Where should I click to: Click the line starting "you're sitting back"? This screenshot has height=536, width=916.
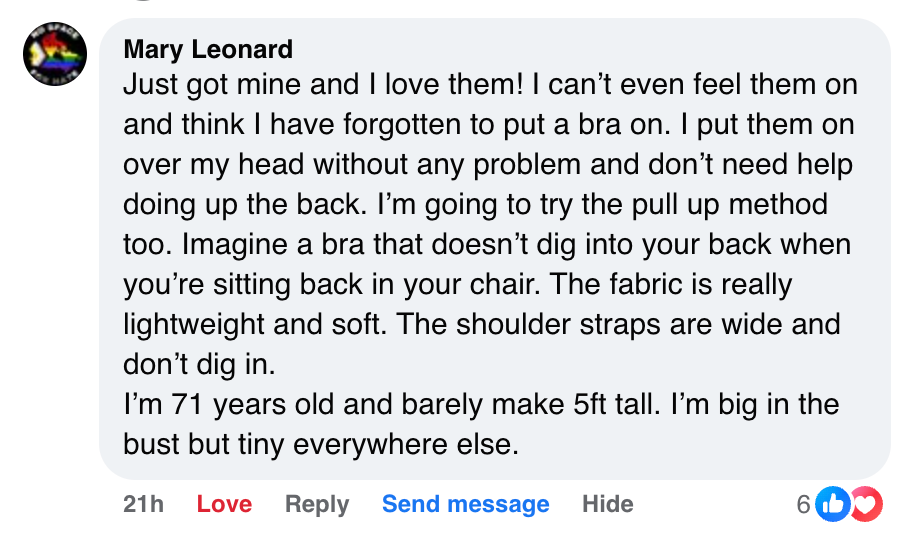click(x=456, y=285)
